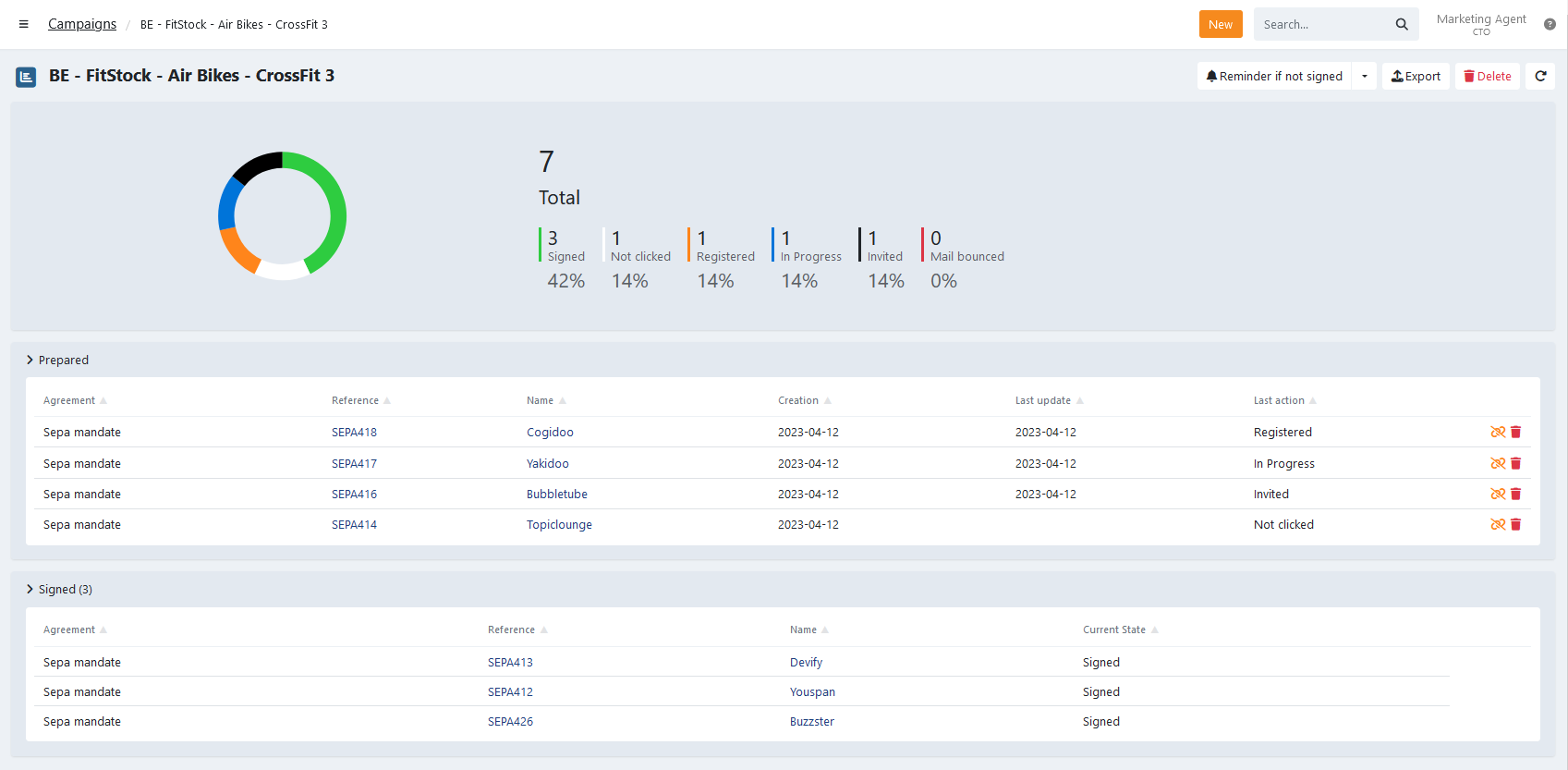Viewport: 1568px width, 770px height.
Task: Click the search magnifier icon
Action: (x=1401, y=24)
